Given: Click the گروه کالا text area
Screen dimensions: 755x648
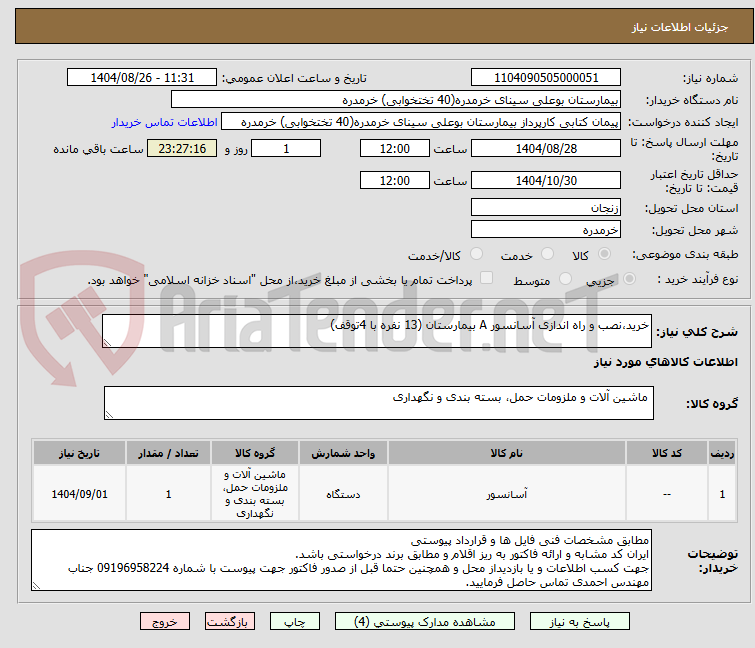Looking at the screenshot, I should click(x=378, y=403).
